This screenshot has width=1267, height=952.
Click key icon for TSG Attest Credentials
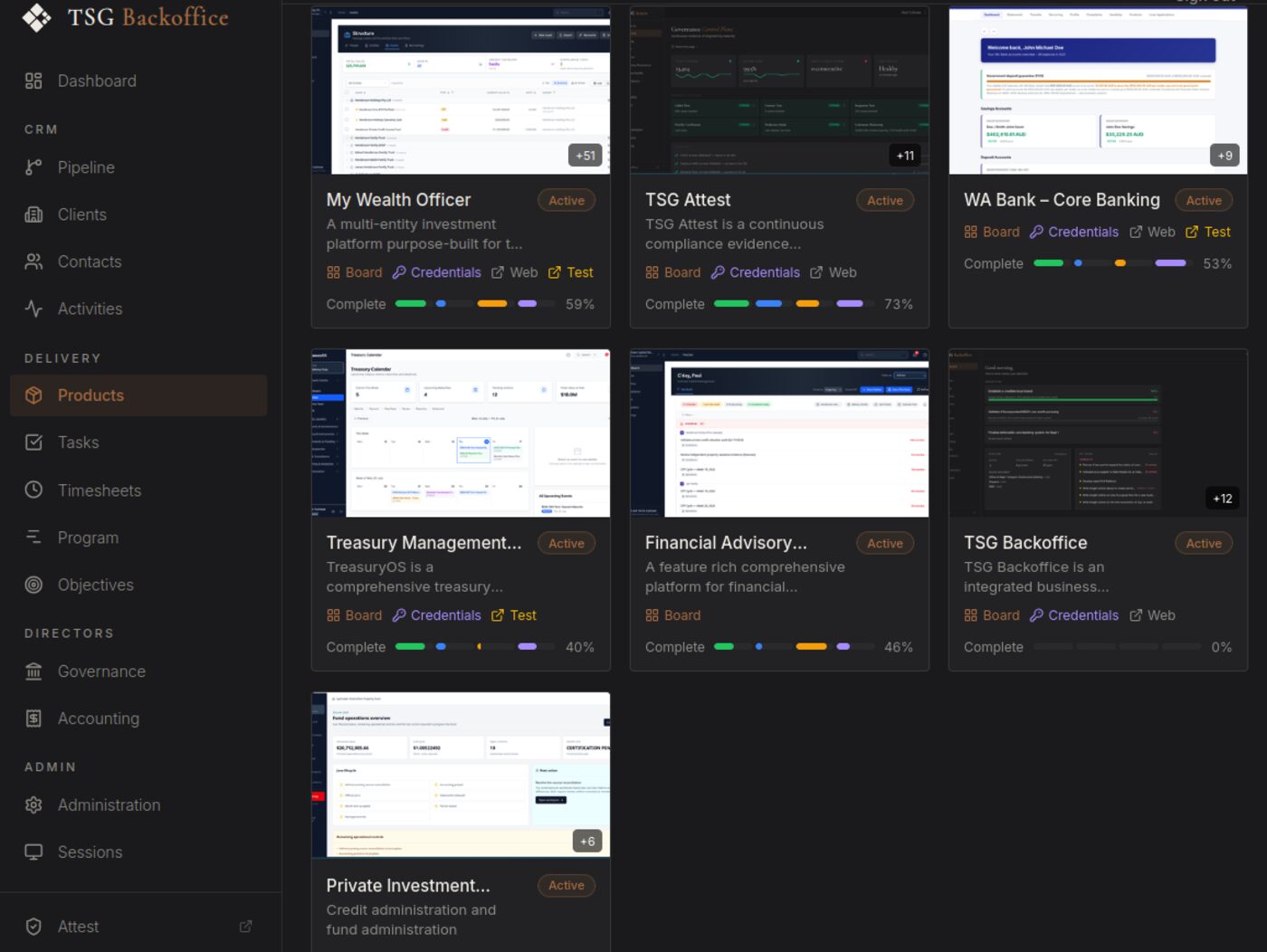718,272
